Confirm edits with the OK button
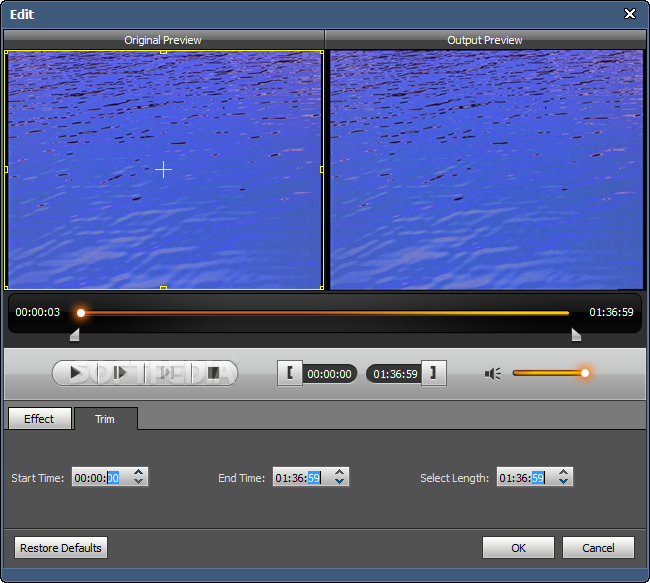Viewport: 650px width, 583px height. (x=518, y=548)
